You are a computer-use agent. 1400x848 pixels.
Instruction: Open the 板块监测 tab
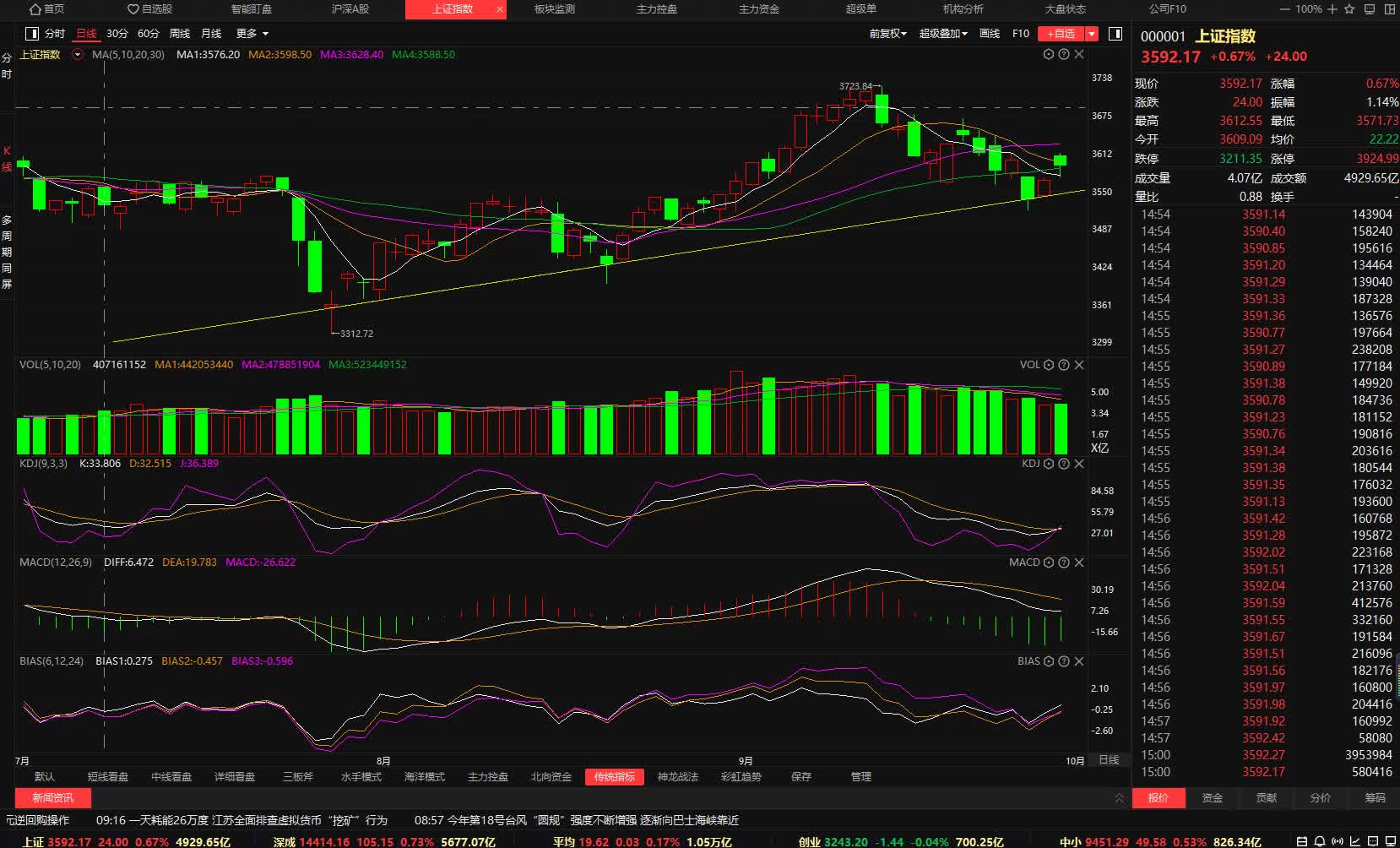555,9
